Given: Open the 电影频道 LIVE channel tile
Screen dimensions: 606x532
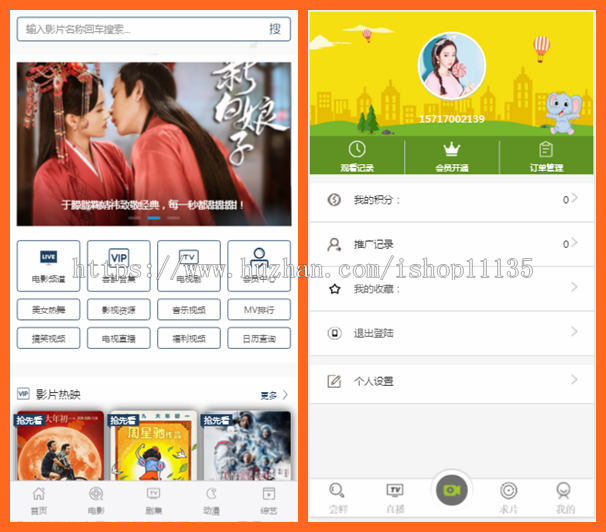Looking at the screenshot, I should (x=48, y=266).
